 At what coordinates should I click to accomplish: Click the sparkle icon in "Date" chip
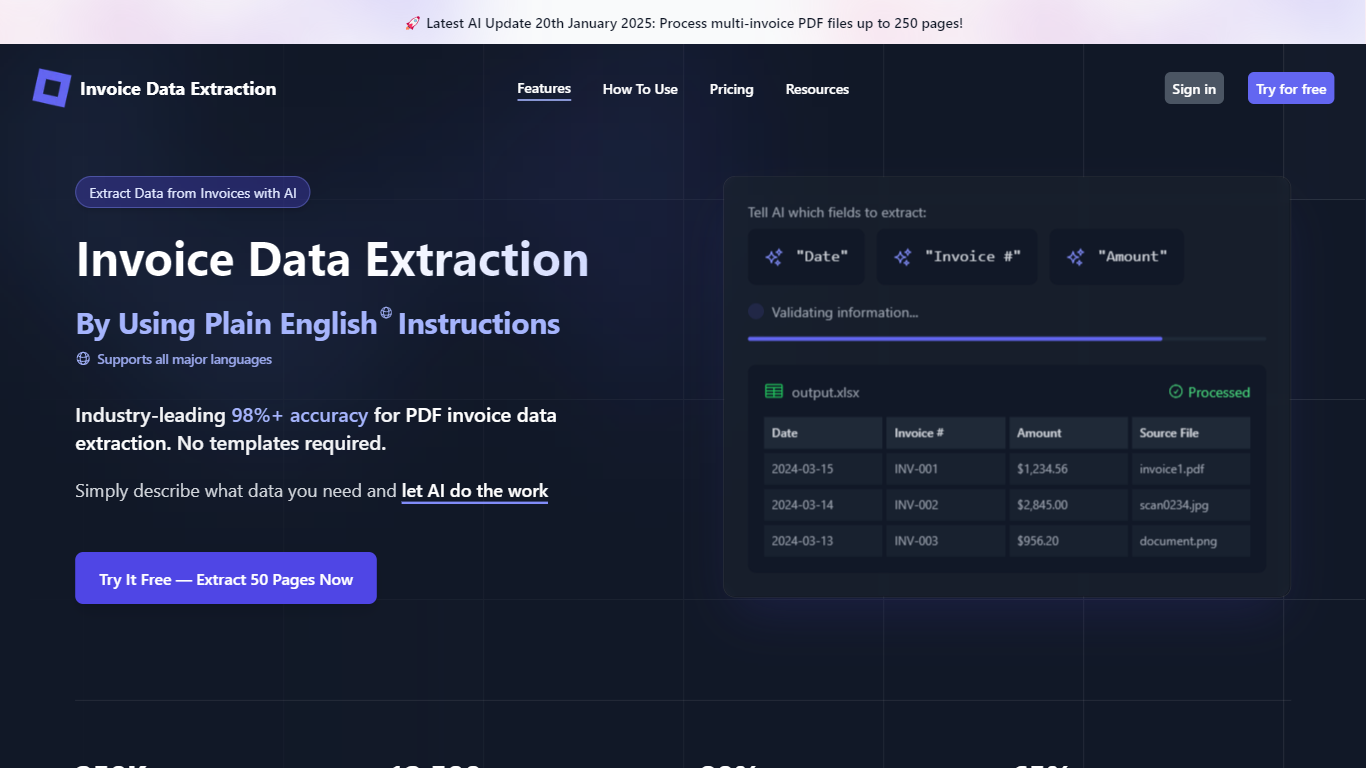click(x=774, y=257)
